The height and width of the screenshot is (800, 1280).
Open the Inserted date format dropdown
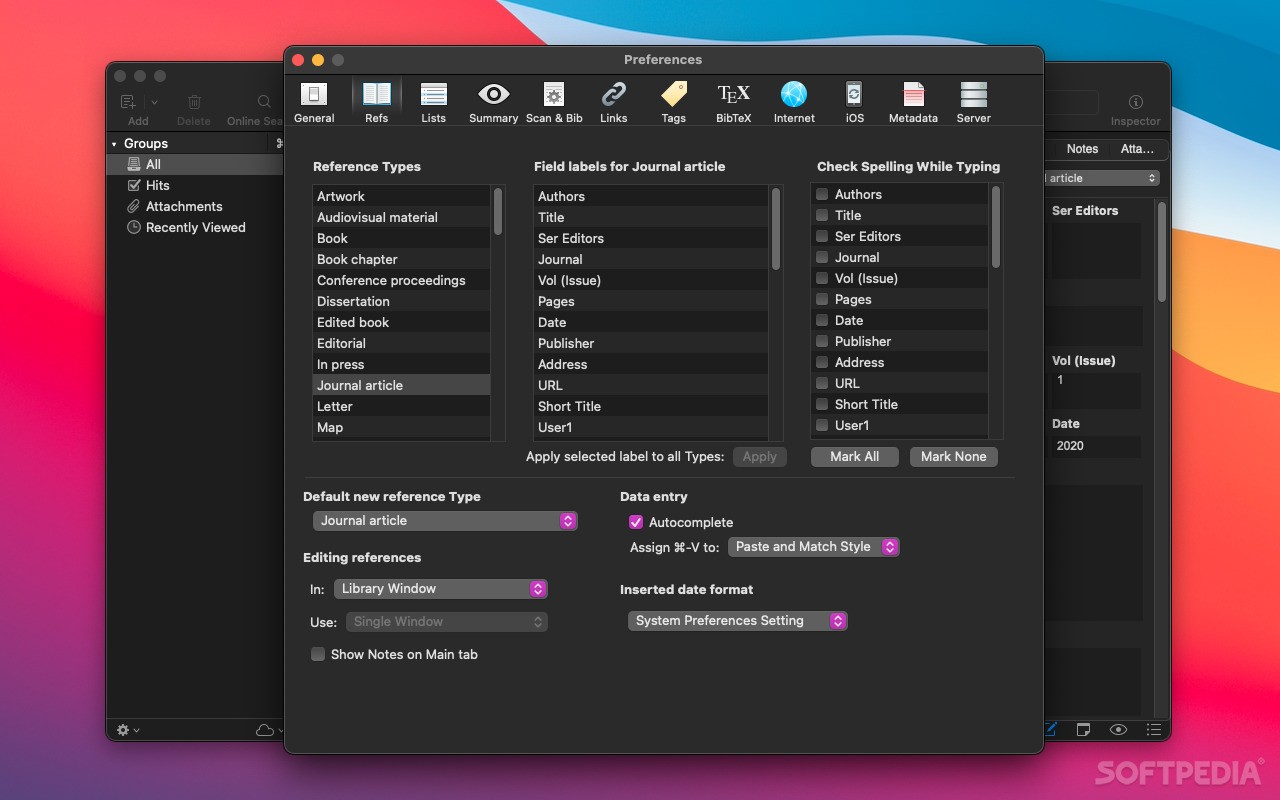point(737,620)
